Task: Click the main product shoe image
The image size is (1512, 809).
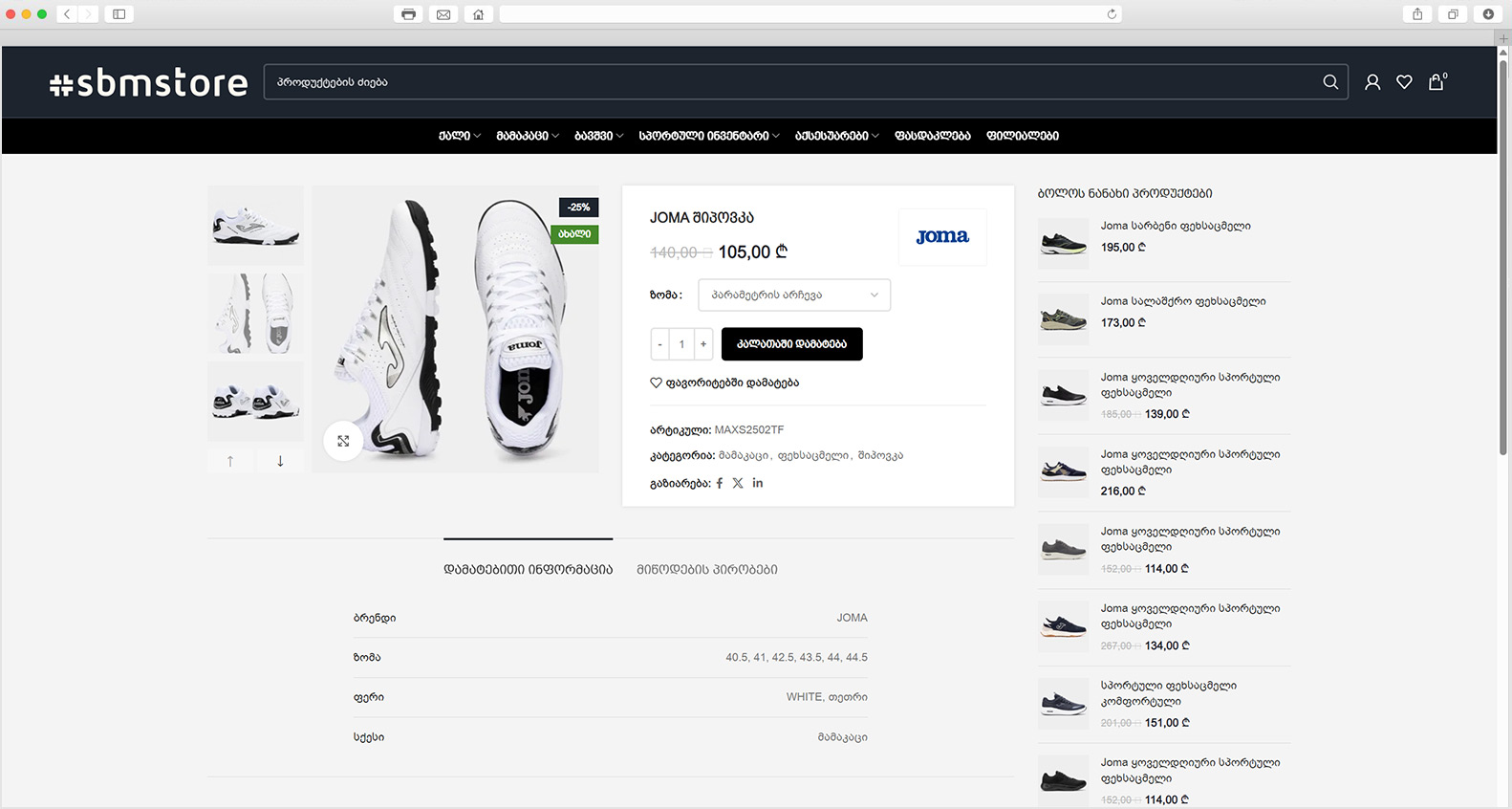Action: (455, 329)
